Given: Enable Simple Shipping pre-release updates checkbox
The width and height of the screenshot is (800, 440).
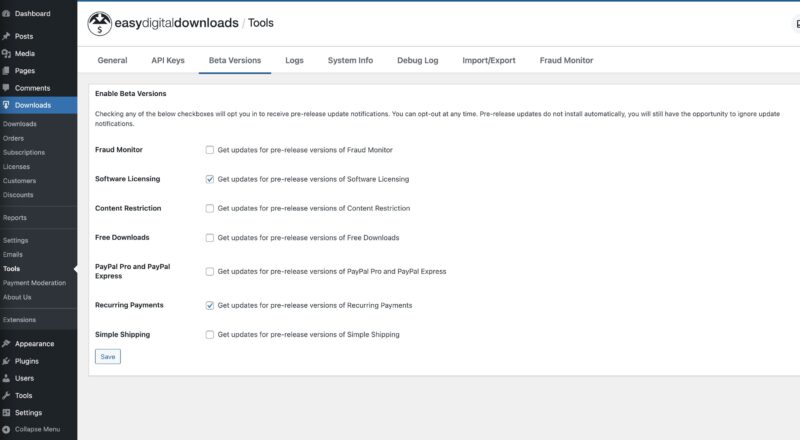Looking at the screenshot, I should click(210, 335).
